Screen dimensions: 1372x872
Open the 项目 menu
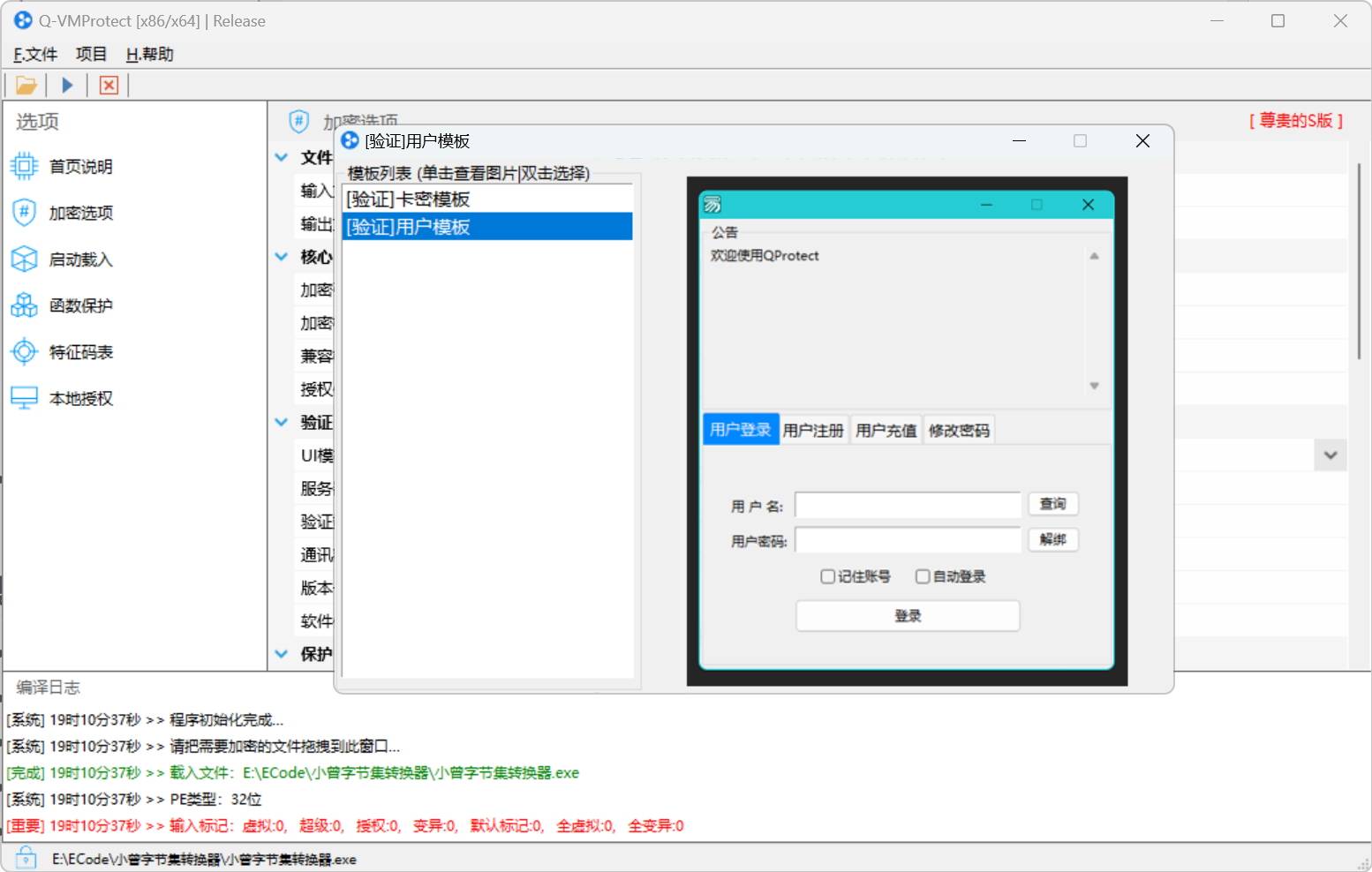(91, 54)
